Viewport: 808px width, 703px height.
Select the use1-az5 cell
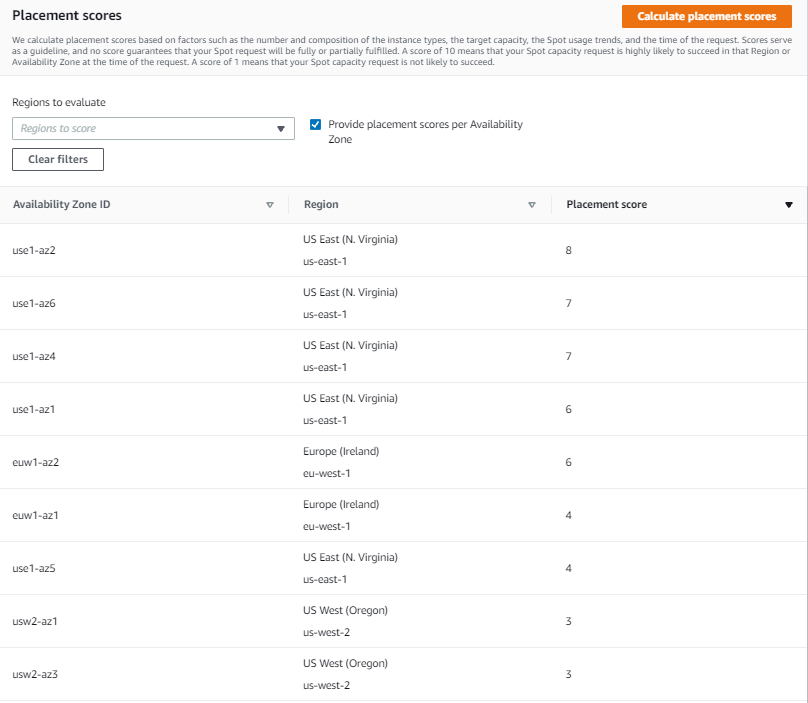(34, 568)
